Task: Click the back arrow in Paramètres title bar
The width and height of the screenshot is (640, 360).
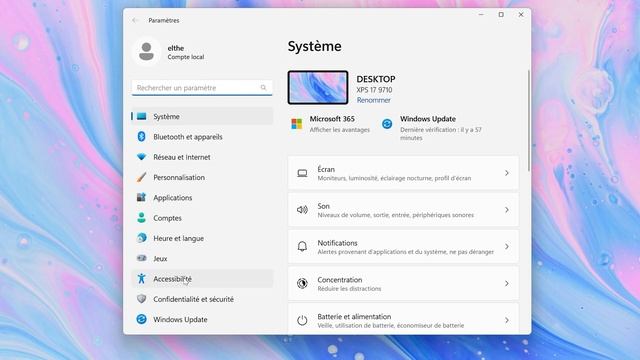Action: click(135, 20)
